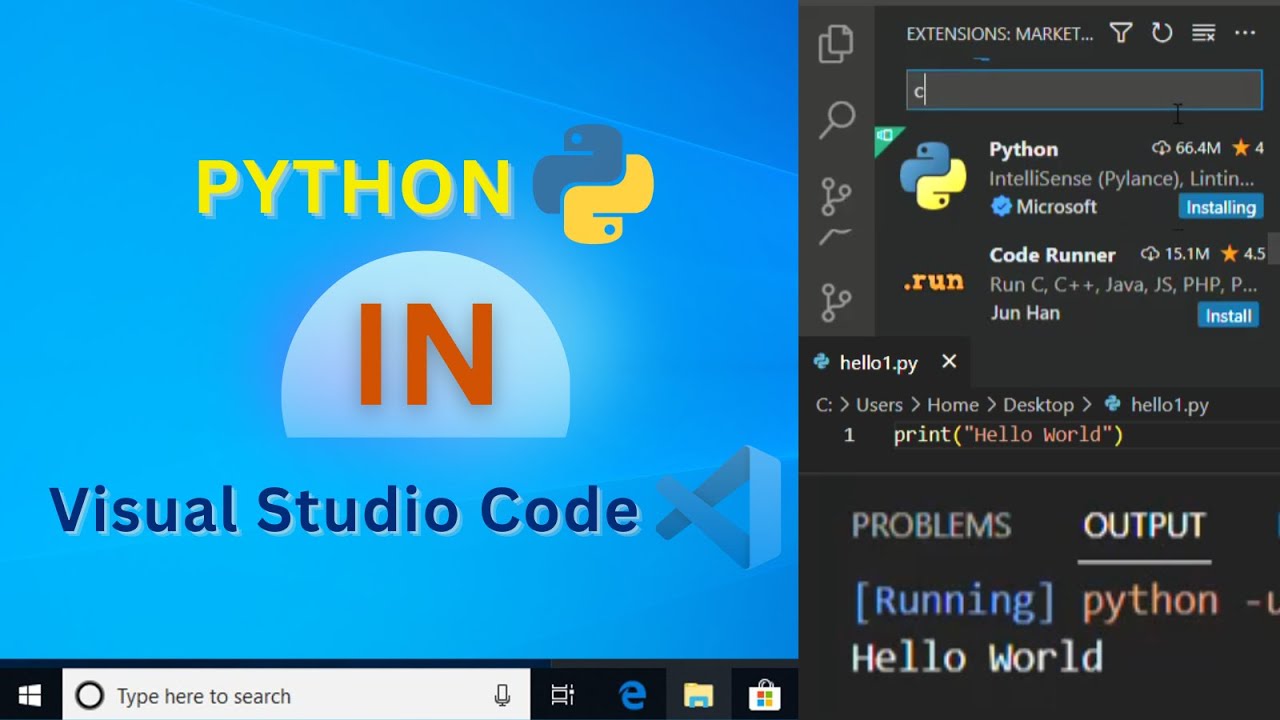Click the Hello World output line
Image resolution: width=1280 pixels, height=720 pixels.
(976, 657)
